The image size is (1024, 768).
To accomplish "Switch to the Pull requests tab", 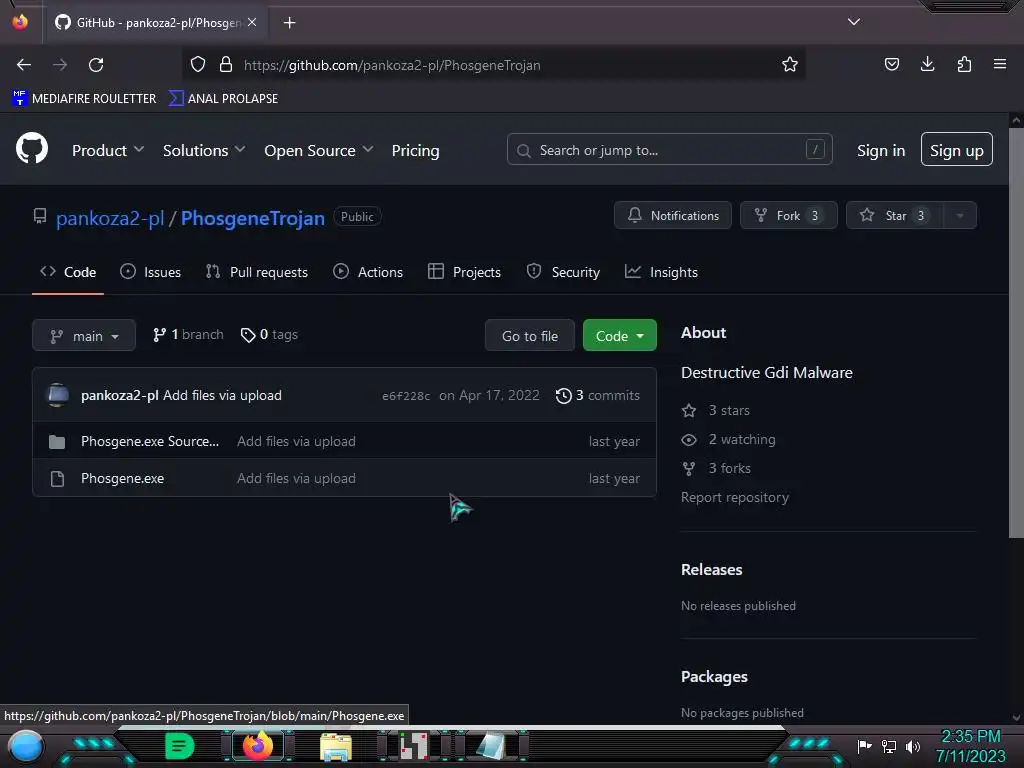I will 257,272.
